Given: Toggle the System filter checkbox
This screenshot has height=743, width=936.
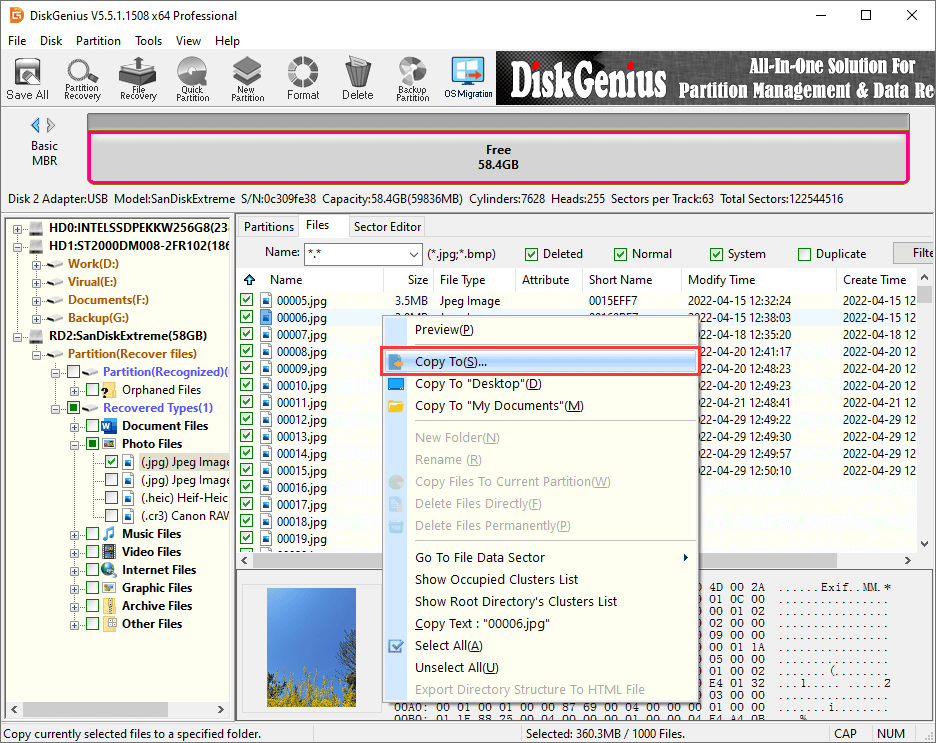Looking at the screenshot, I should [716, 255].
